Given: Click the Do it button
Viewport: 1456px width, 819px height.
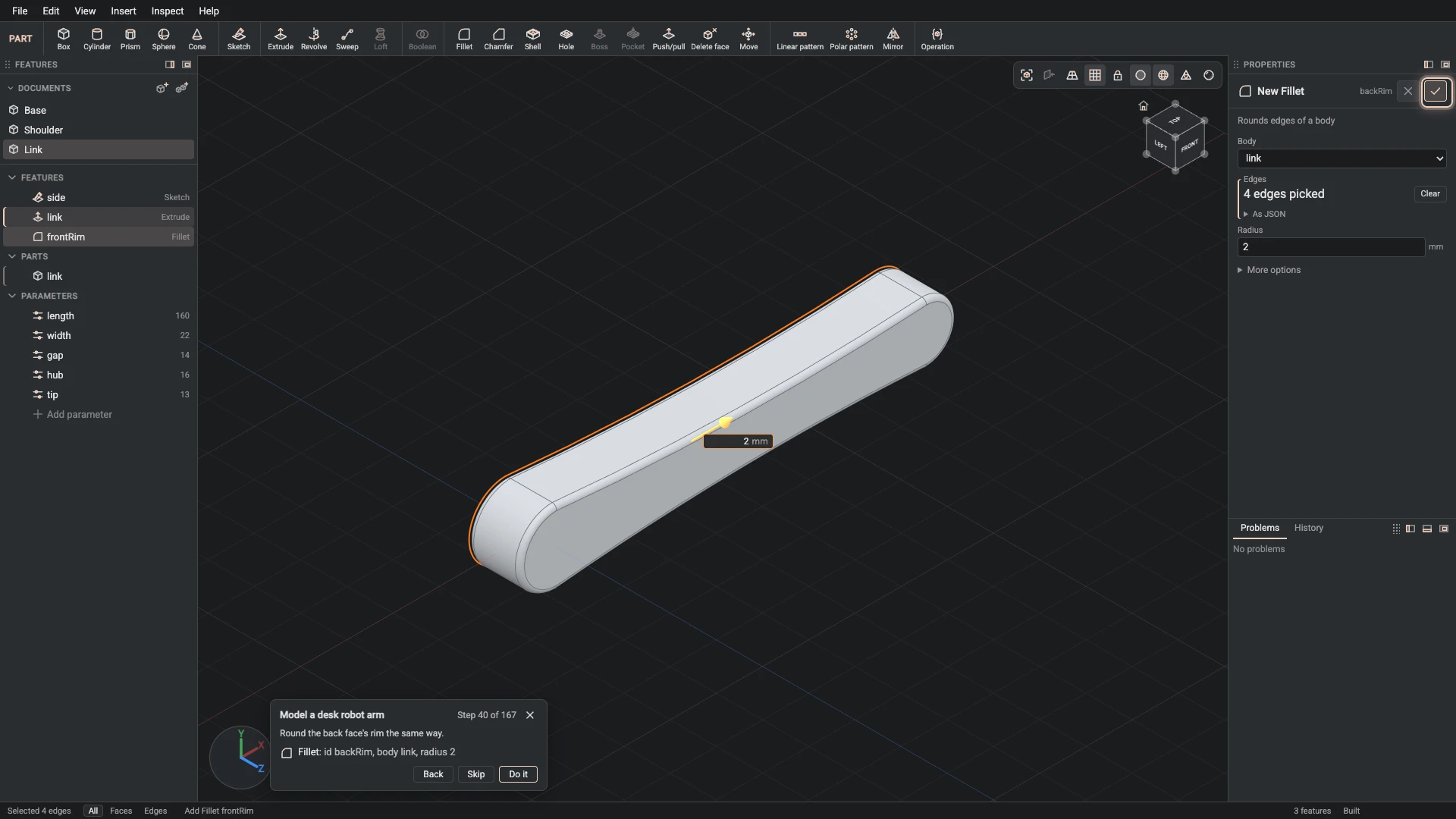Looking at the screenshot, I should 518,774.
